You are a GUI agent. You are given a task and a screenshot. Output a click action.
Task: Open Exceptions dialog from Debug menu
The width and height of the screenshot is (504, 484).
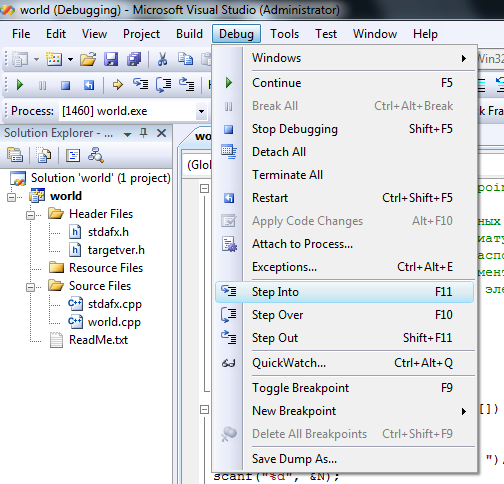pyautogui.click(x=344, y=267)
